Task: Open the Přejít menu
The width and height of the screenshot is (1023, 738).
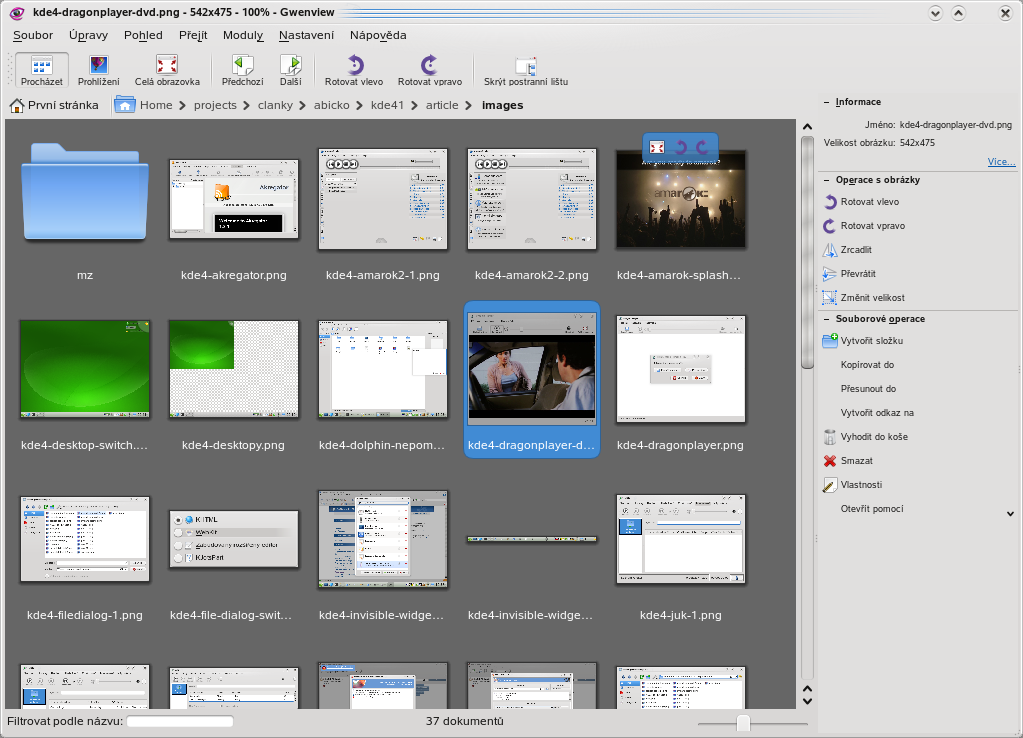Action: 193,35
